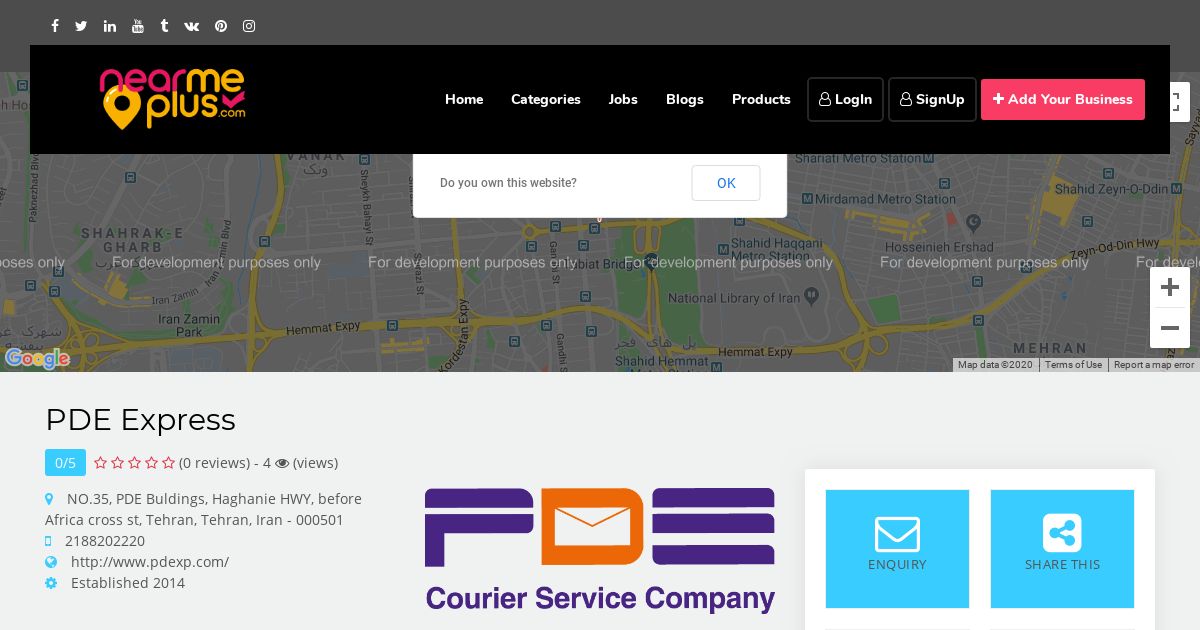
Task: Select the first rating star
Action: (x=101, y=463)
